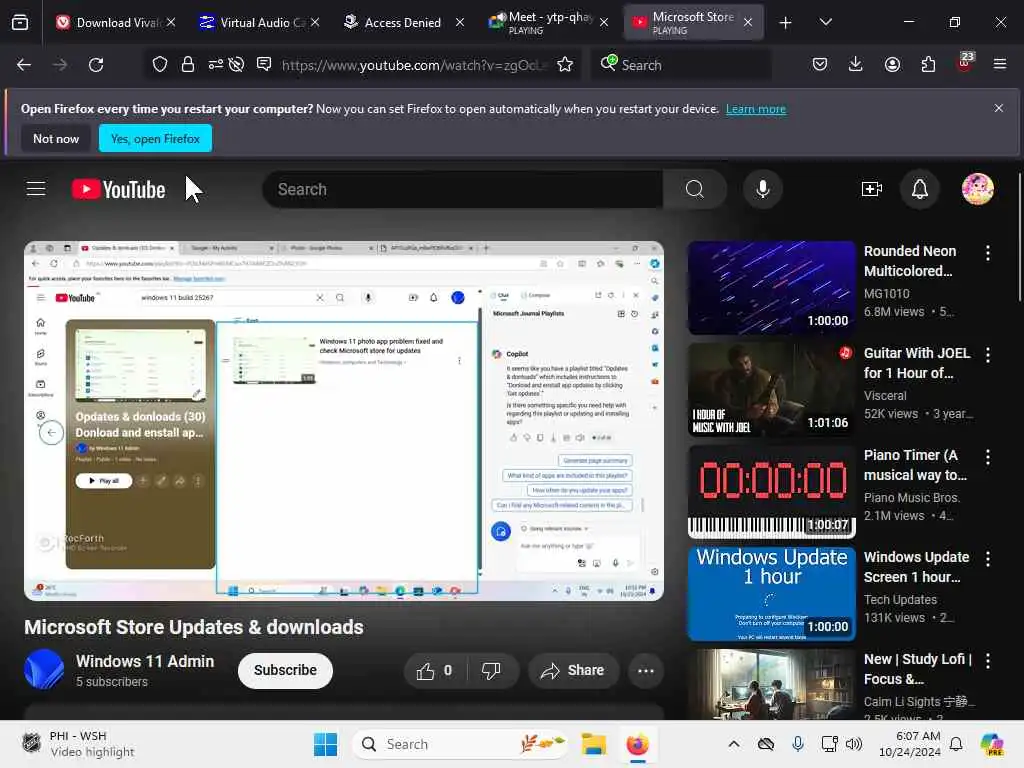Go back with the browser arrow
Screen dimensions: 1024x768
point(24,65)
